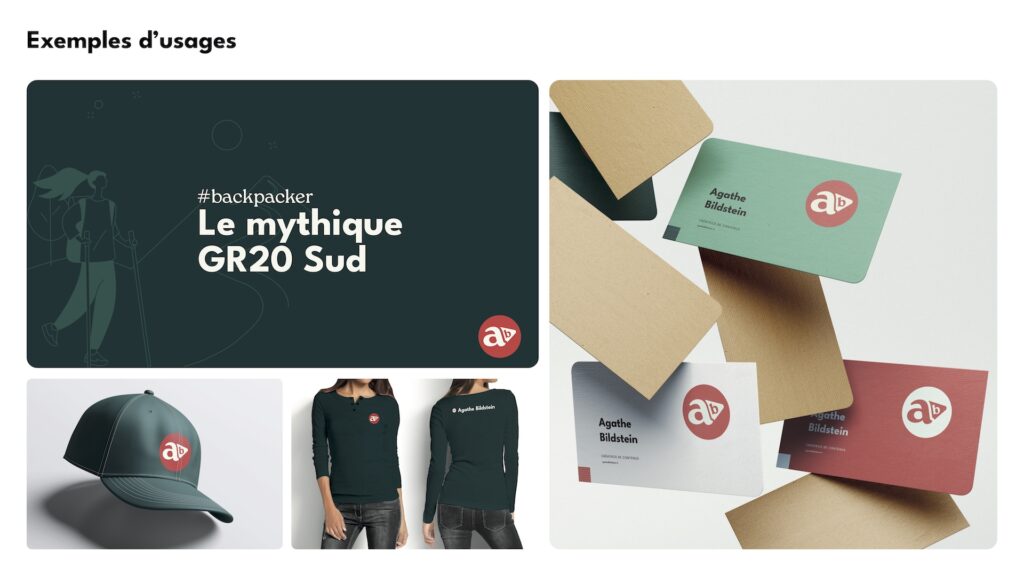Click the red logo on the dark banner
The height and width of the screenshot is (576, 1024).
(x=500, y=336)
